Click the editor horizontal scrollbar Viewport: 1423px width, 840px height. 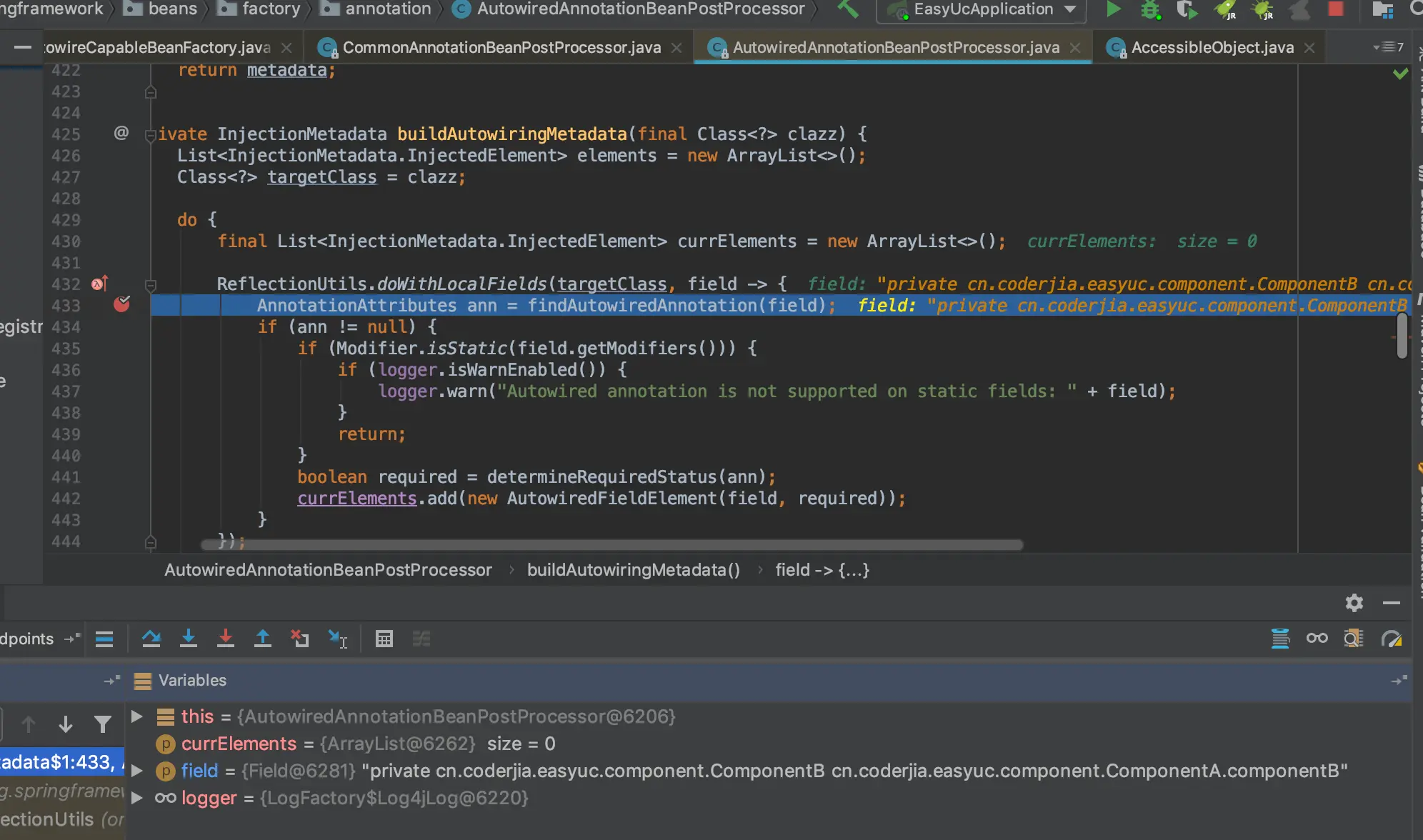pyautogui.click(x=611, y=544)
